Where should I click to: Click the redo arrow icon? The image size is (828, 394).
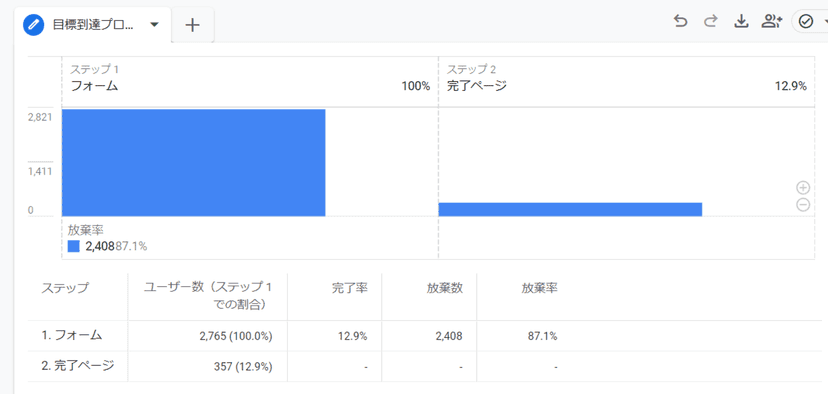coord(711,21)
